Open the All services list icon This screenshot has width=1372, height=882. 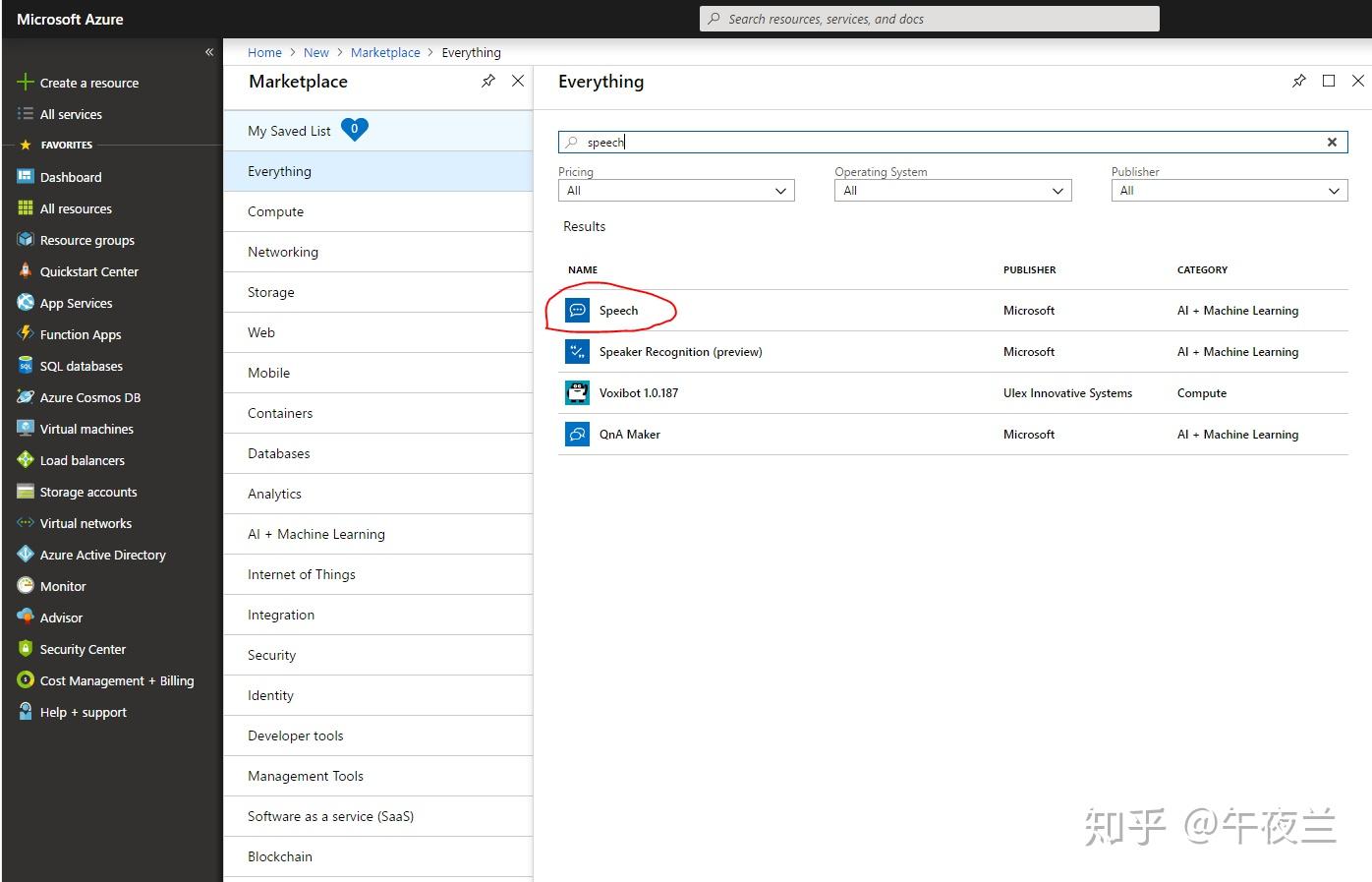click(x=26, y=114)
